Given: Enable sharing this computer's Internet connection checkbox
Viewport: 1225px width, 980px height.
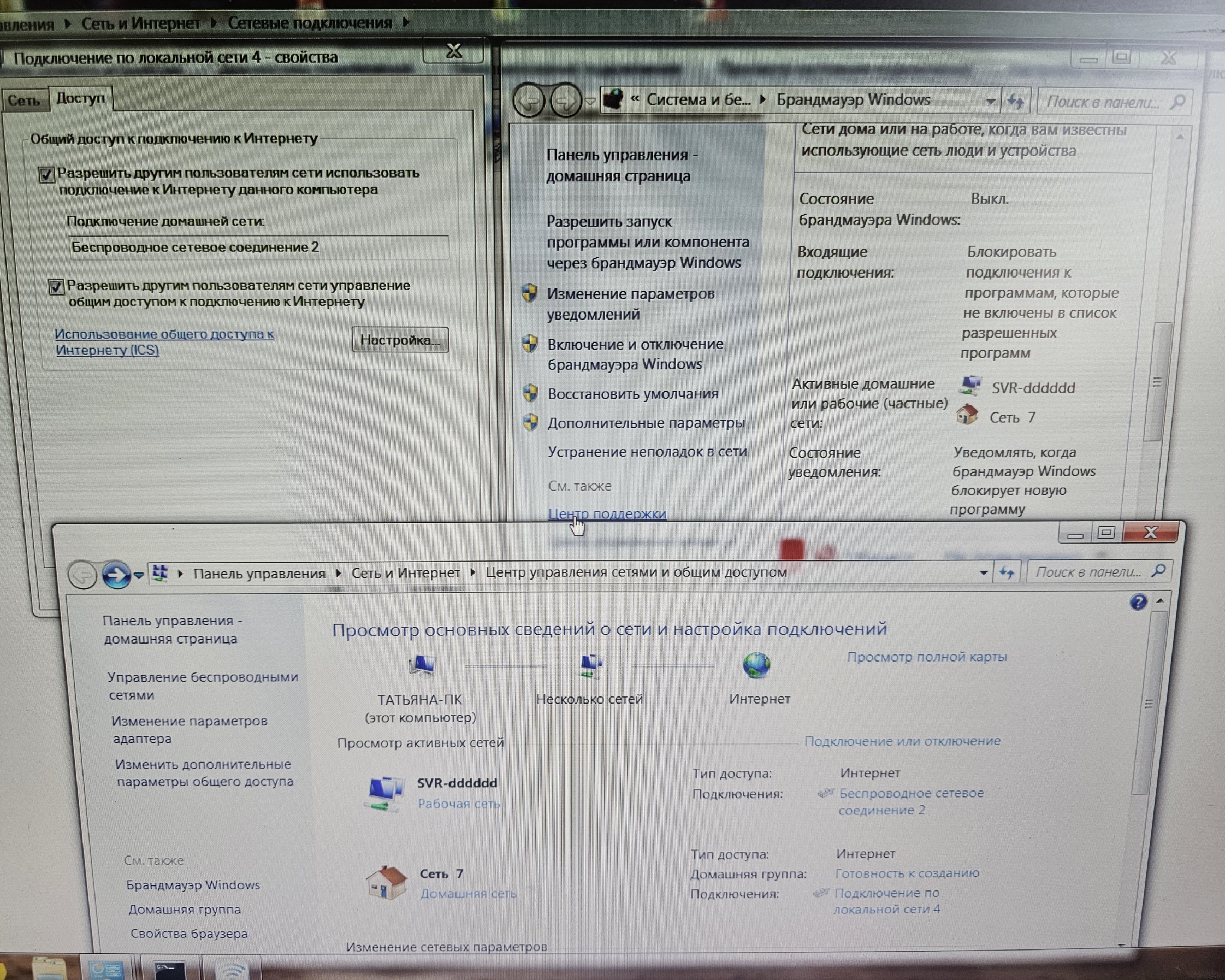Looking at the screenshot, I should [x=46, y=174].
